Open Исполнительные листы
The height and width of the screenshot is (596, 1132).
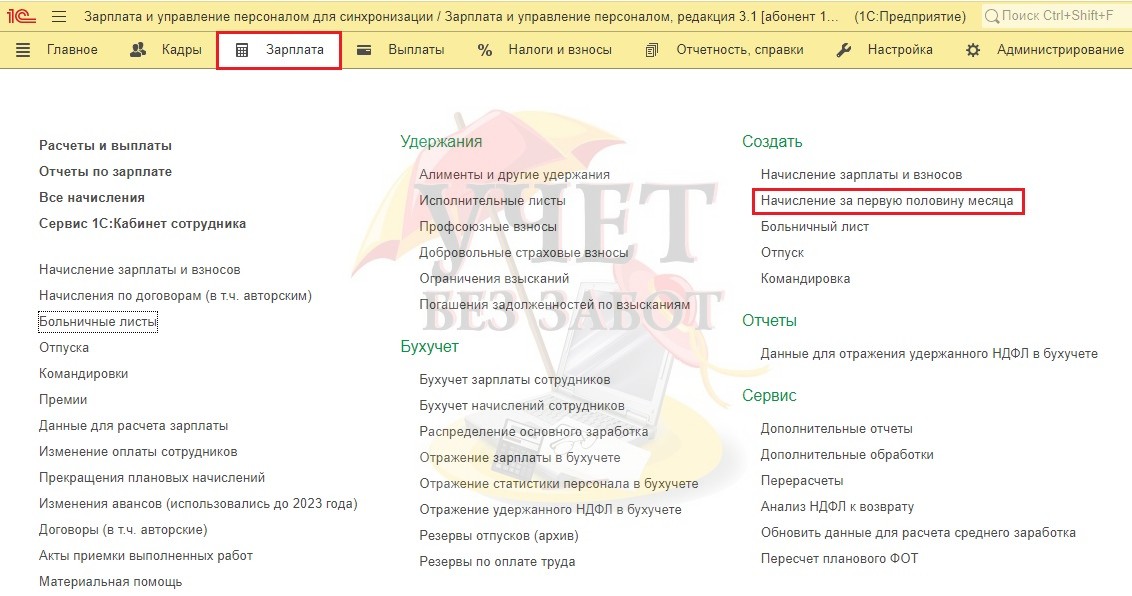[492, 201]
